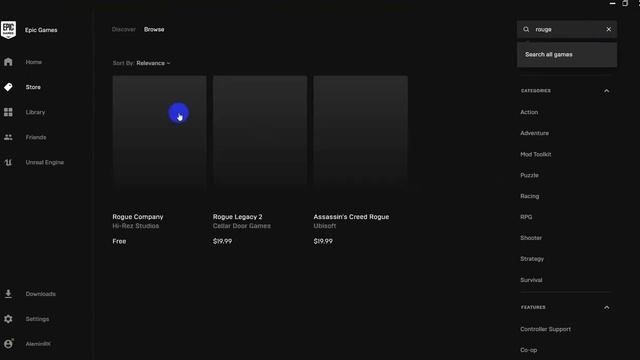Collapse the Features section chevron

pos(607,307)
